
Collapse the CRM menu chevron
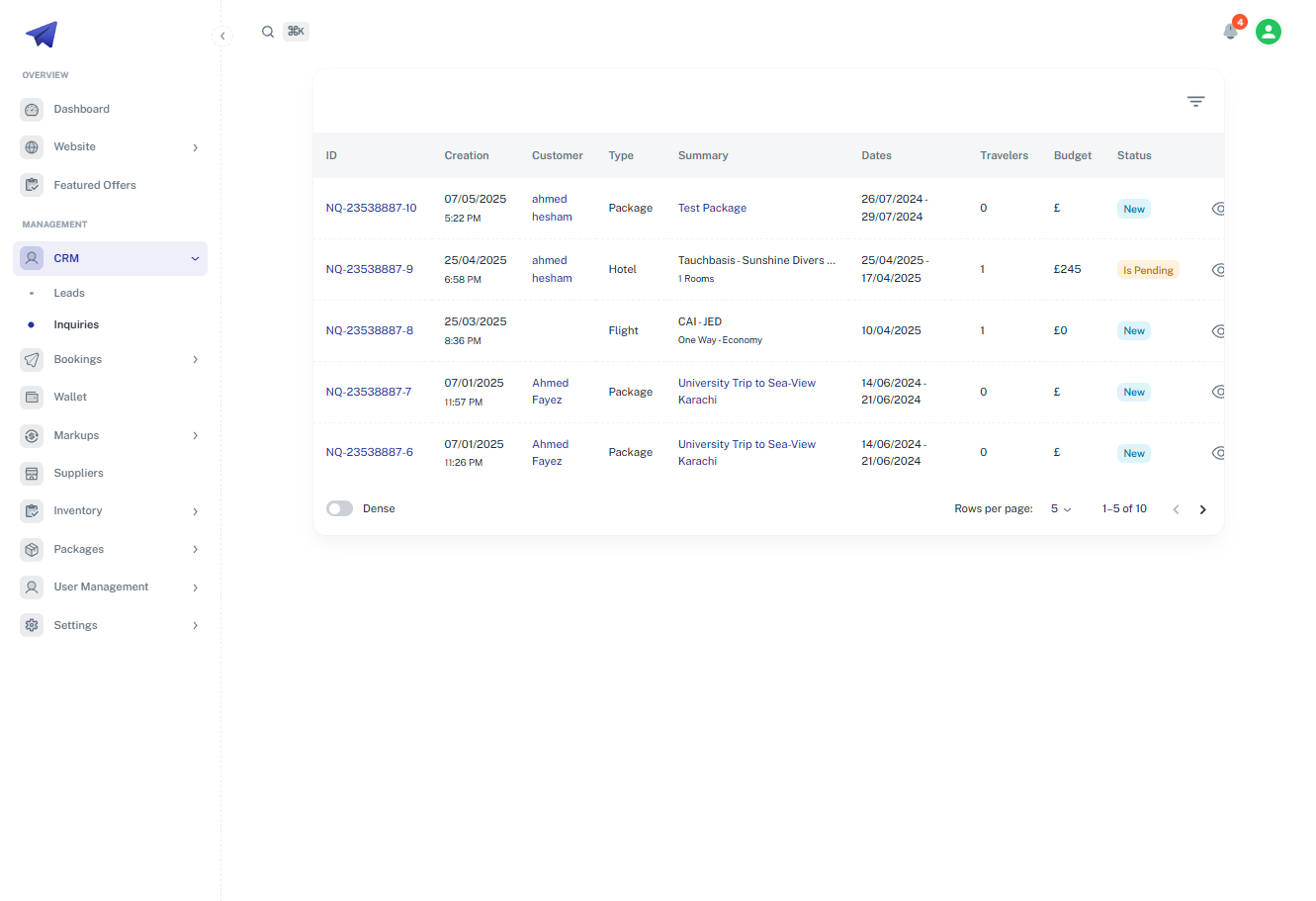tap(196, 259)
